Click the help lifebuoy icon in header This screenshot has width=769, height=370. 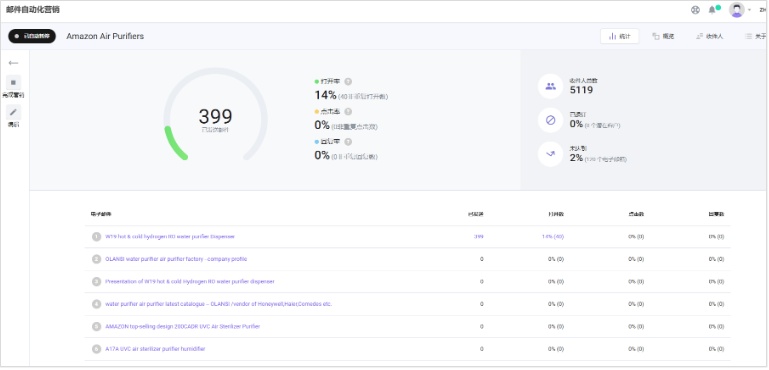click(695, 10)
